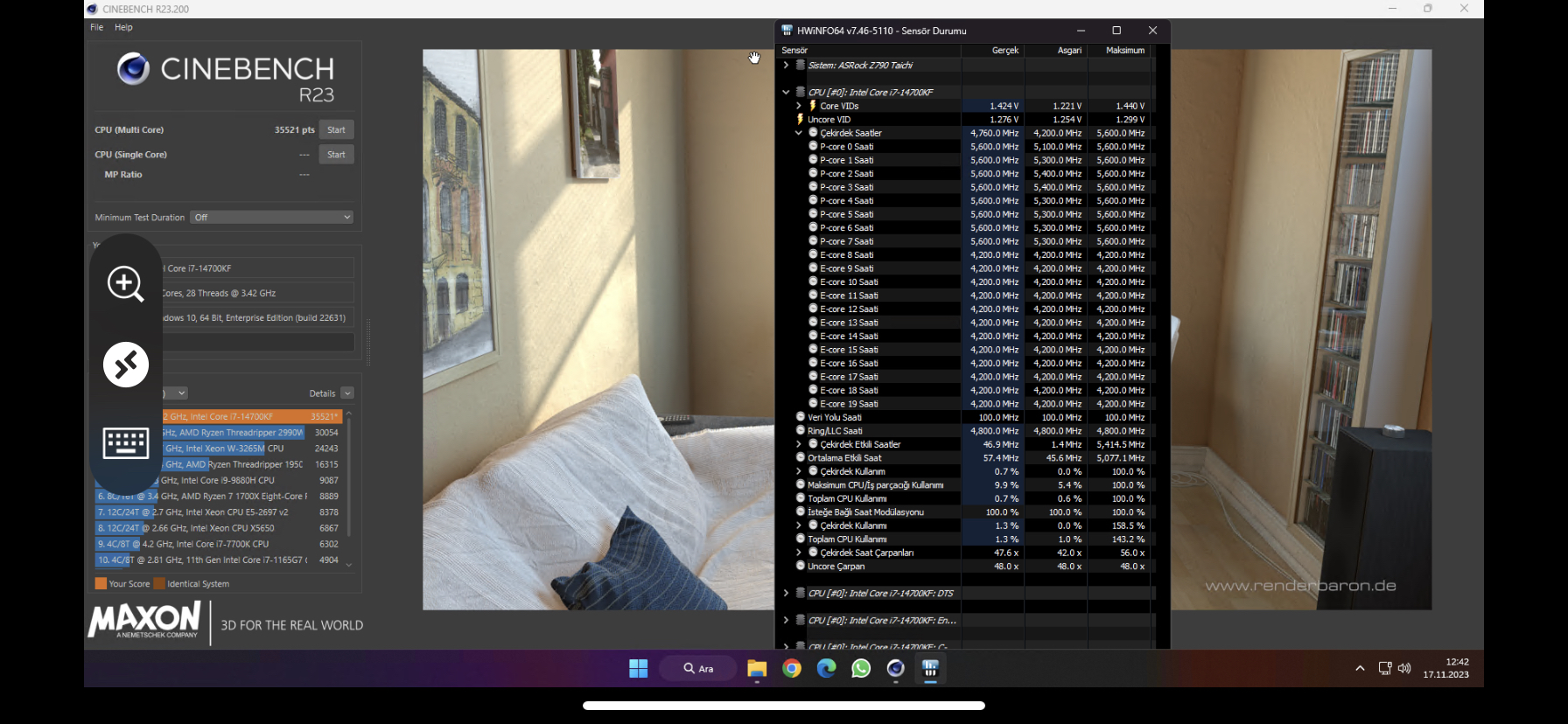
Task: Click the Sensör column header in HWiNFO
Action: tap(794, 51)
